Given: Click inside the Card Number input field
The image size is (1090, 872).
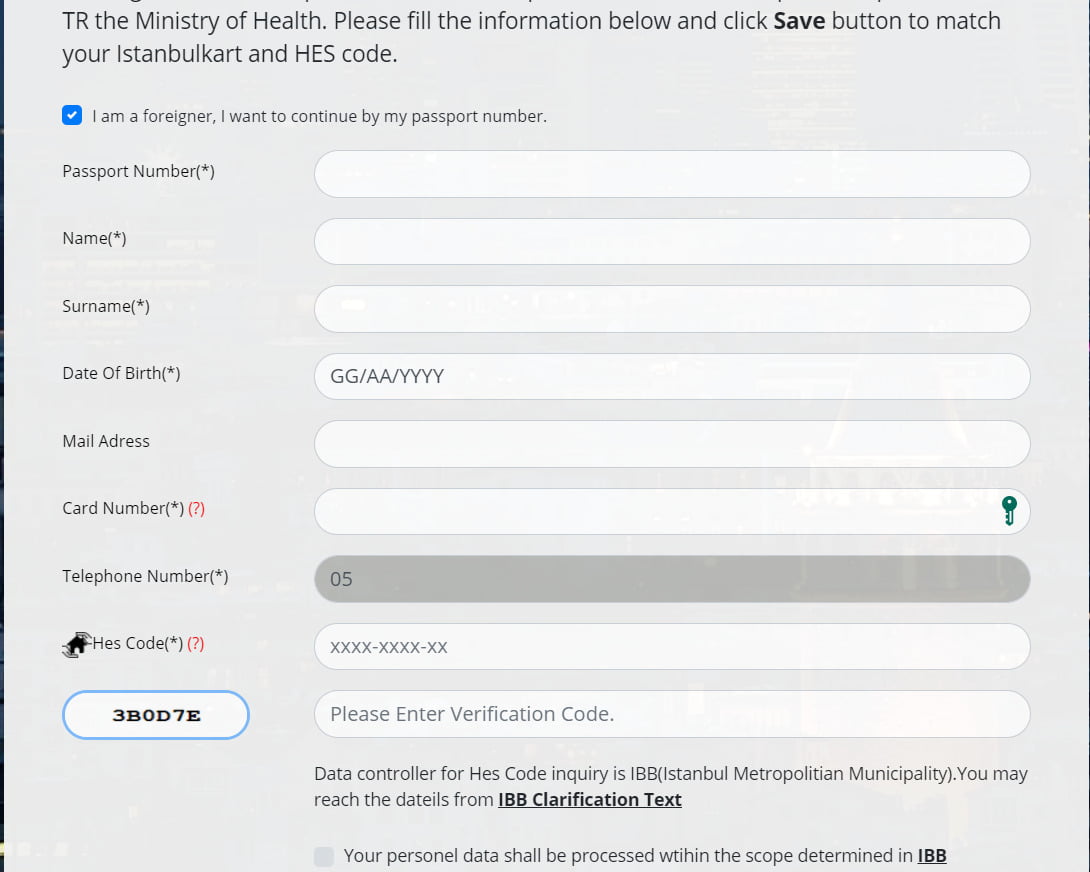Looking at the screenshot, I should 650,511.
